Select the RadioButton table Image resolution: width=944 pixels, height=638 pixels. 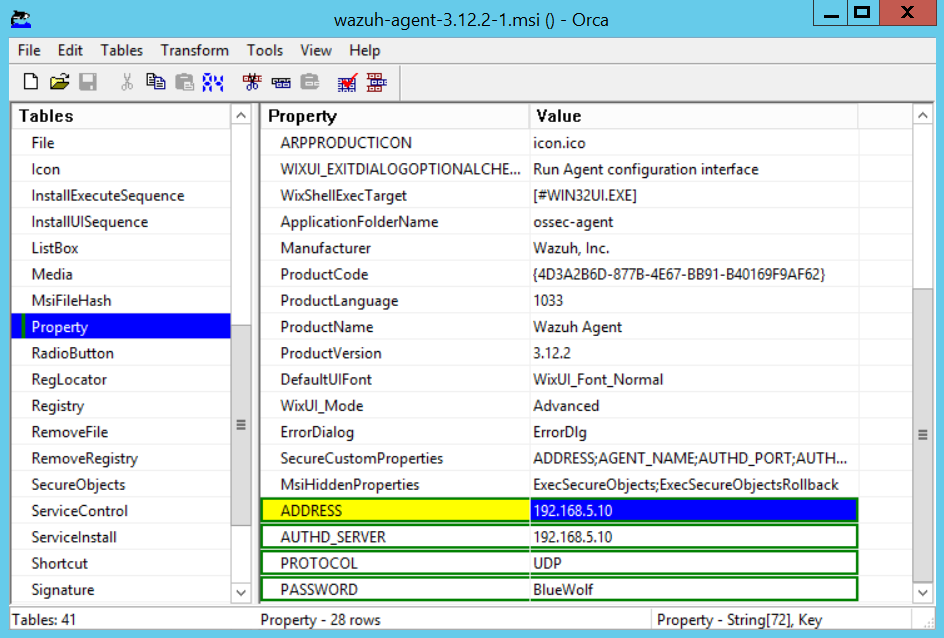tap(121, 353)
